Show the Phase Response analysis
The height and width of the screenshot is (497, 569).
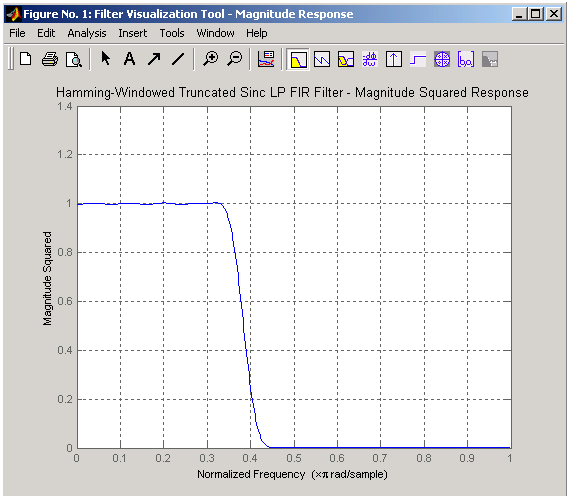(322, 59)
